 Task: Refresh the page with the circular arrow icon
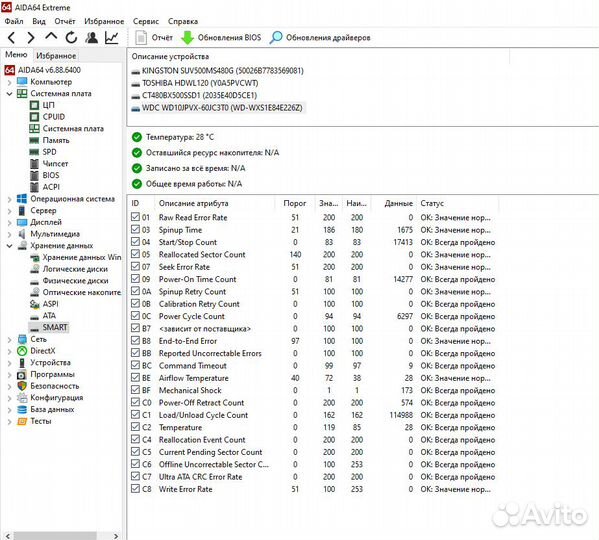(x=71, y=37)
